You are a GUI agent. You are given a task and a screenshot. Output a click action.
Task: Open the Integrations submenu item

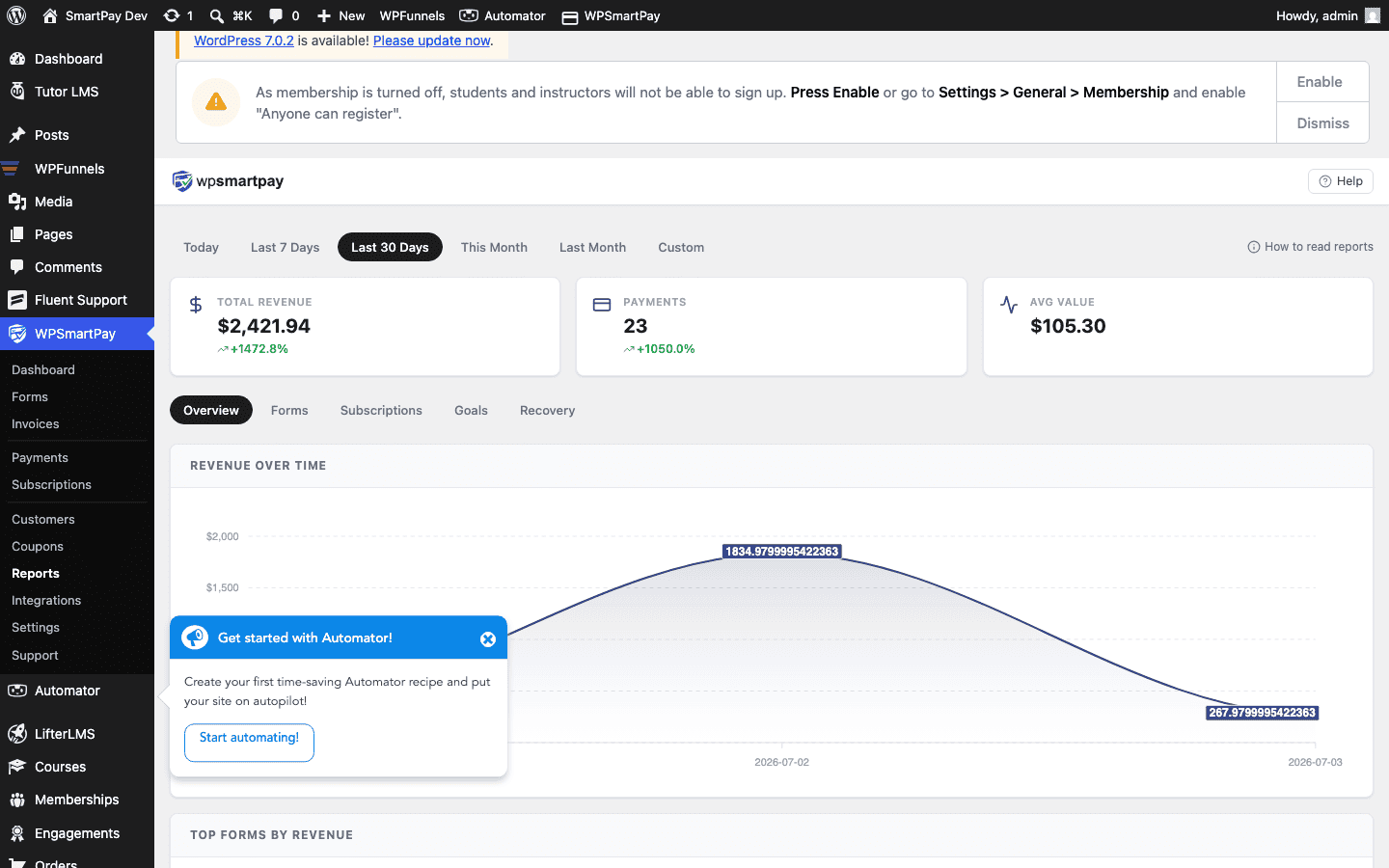[46, 600]
